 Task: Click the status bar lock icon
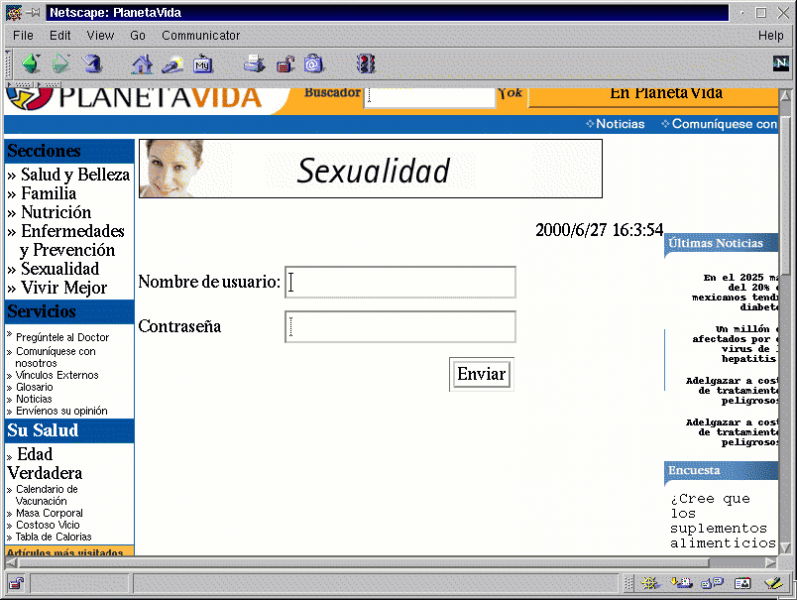[16, 583]
